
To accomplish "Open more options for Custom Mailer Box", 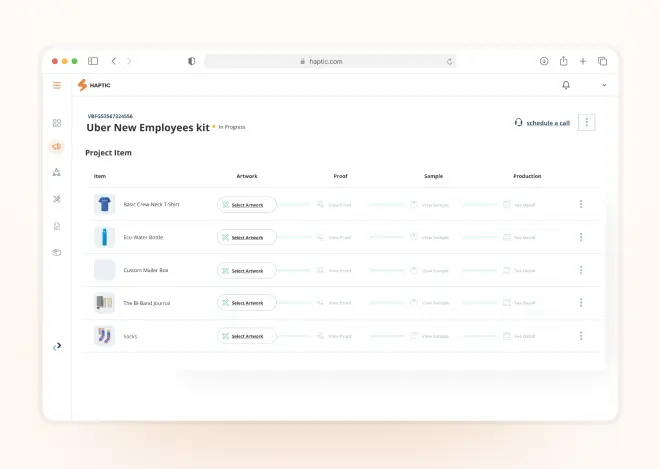I will point(581,270).
